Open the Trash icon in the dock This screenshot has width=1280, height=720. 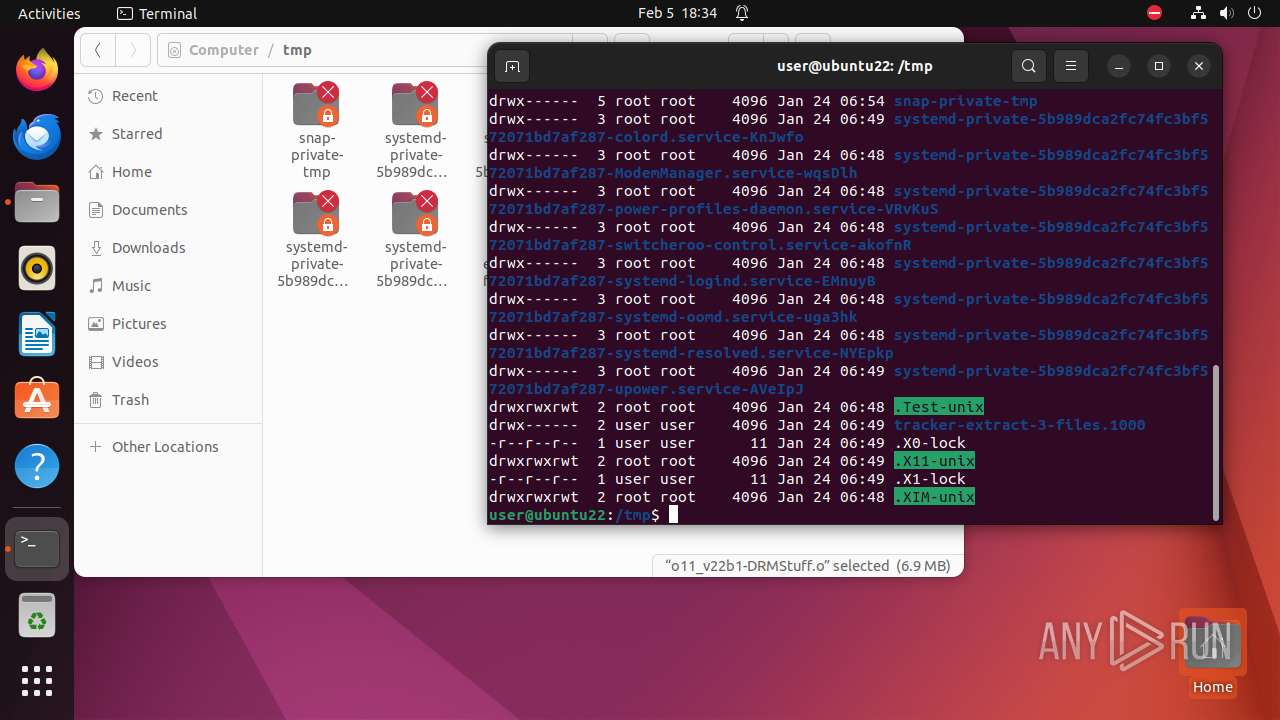(37, 615)
